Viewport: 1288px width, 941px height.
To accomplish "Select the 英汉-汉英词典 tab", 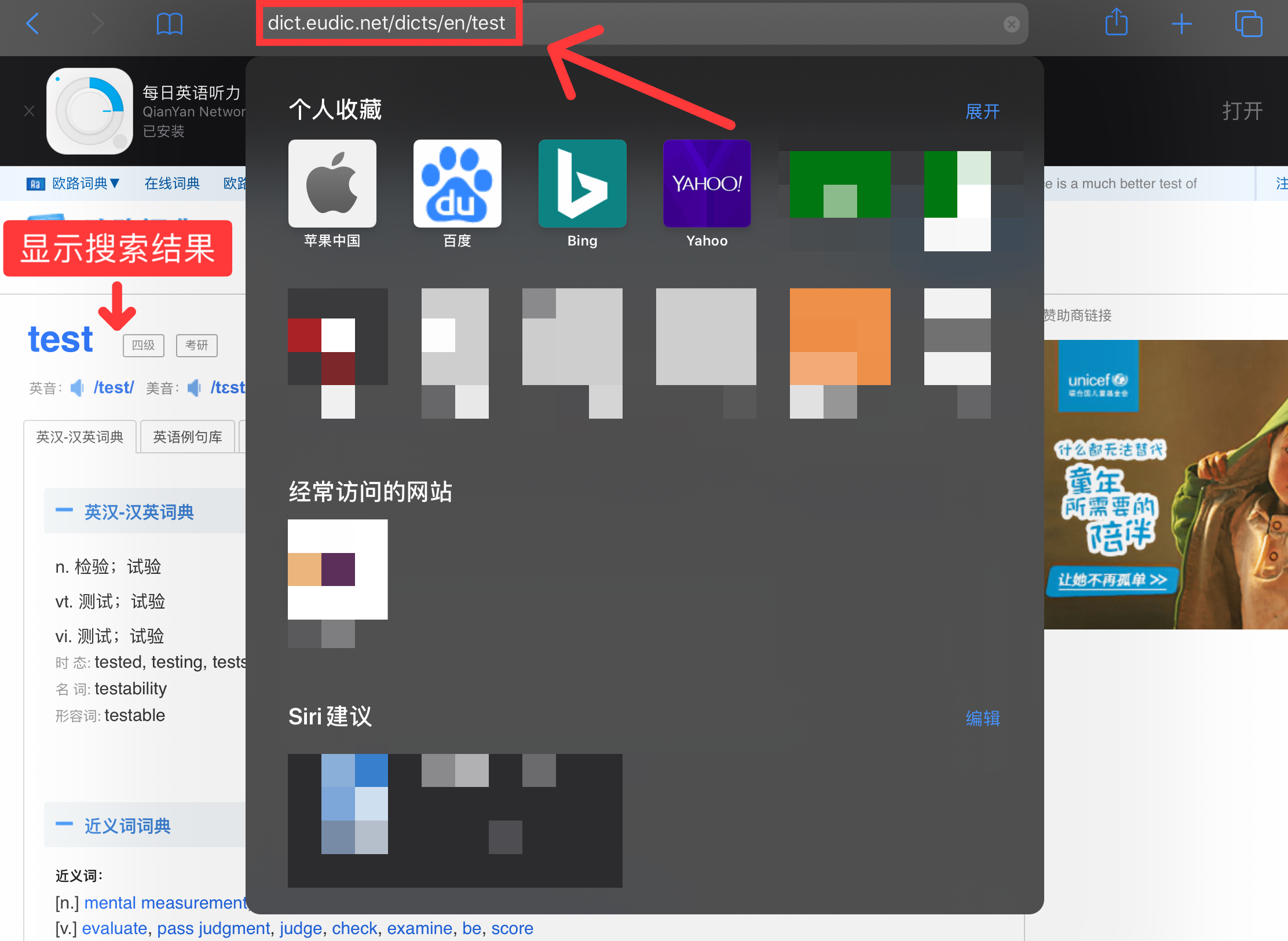I will (80, 437).
